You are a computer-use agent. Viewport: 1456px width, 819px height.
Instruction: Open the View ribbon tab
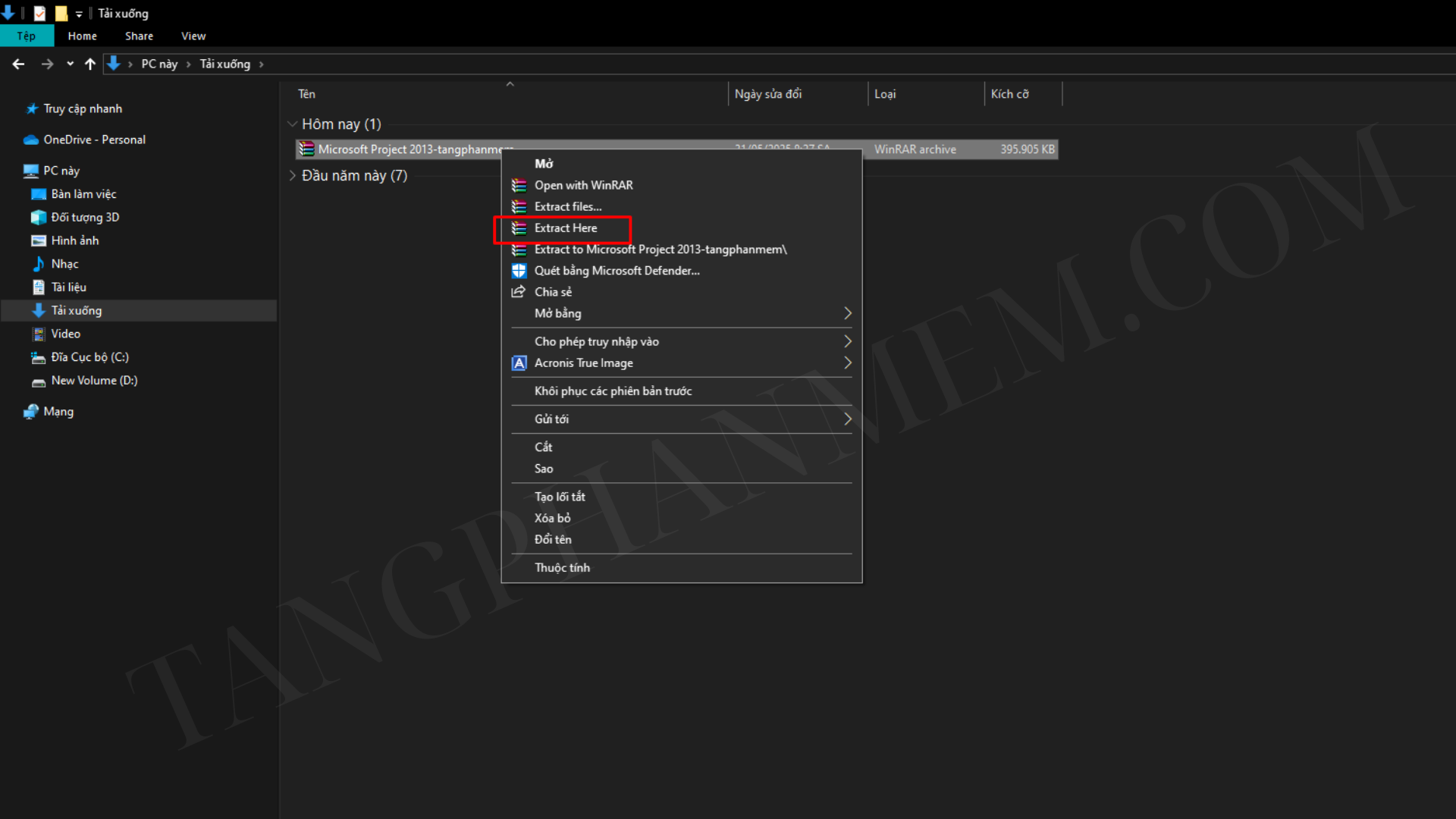193,36
